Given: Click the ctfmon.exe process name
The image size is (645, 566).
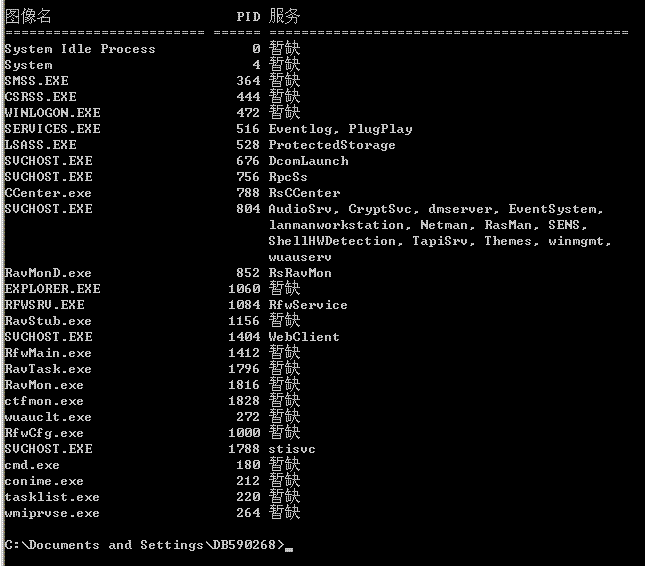Looking at the screenshot, I should [44, 401].
